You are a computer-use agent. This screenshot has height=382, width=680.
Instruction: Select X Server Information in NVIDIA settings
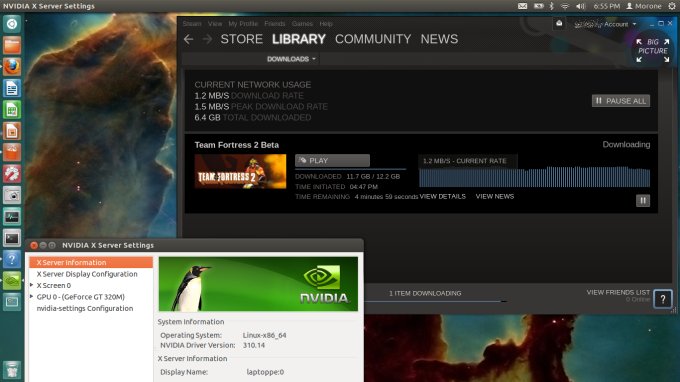(91, 262)
